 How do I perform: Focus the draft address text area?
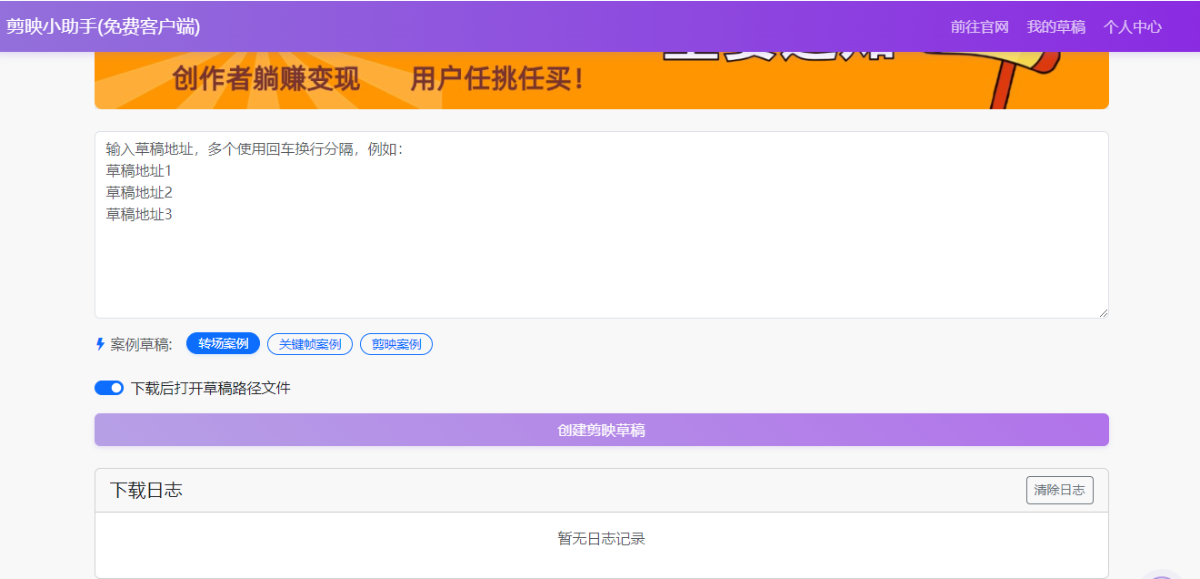click(x=601, y=225)
